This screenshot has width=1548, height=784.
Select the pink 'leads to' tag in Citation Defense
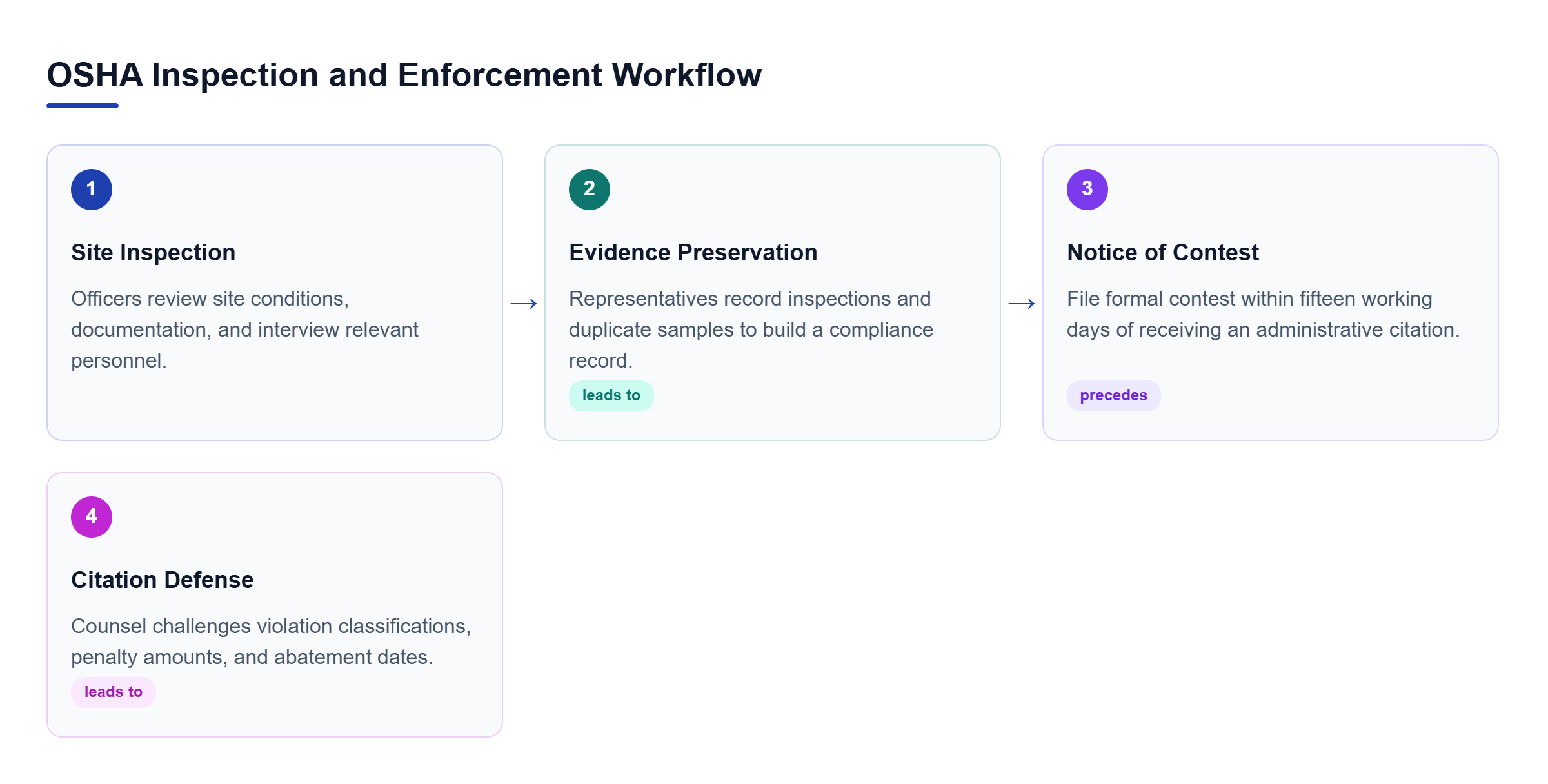coord(114,692)
